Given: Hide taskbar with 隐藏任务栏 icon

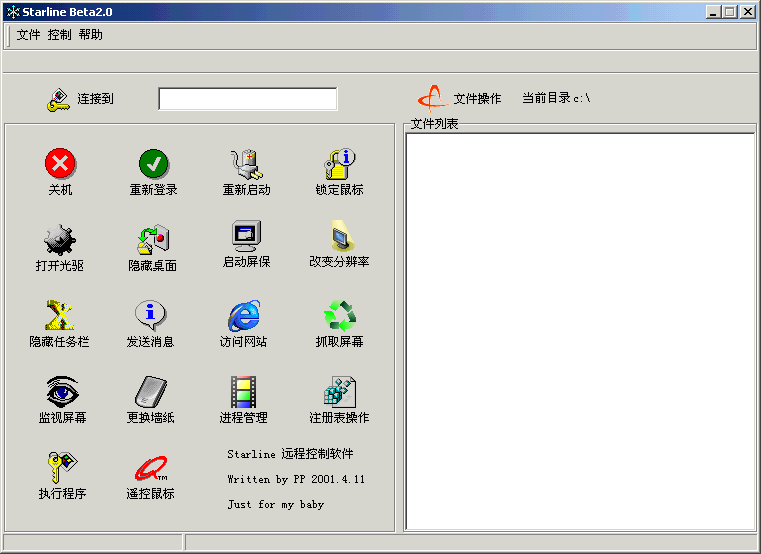Looking at the screenshot, I should coord(60,315).
